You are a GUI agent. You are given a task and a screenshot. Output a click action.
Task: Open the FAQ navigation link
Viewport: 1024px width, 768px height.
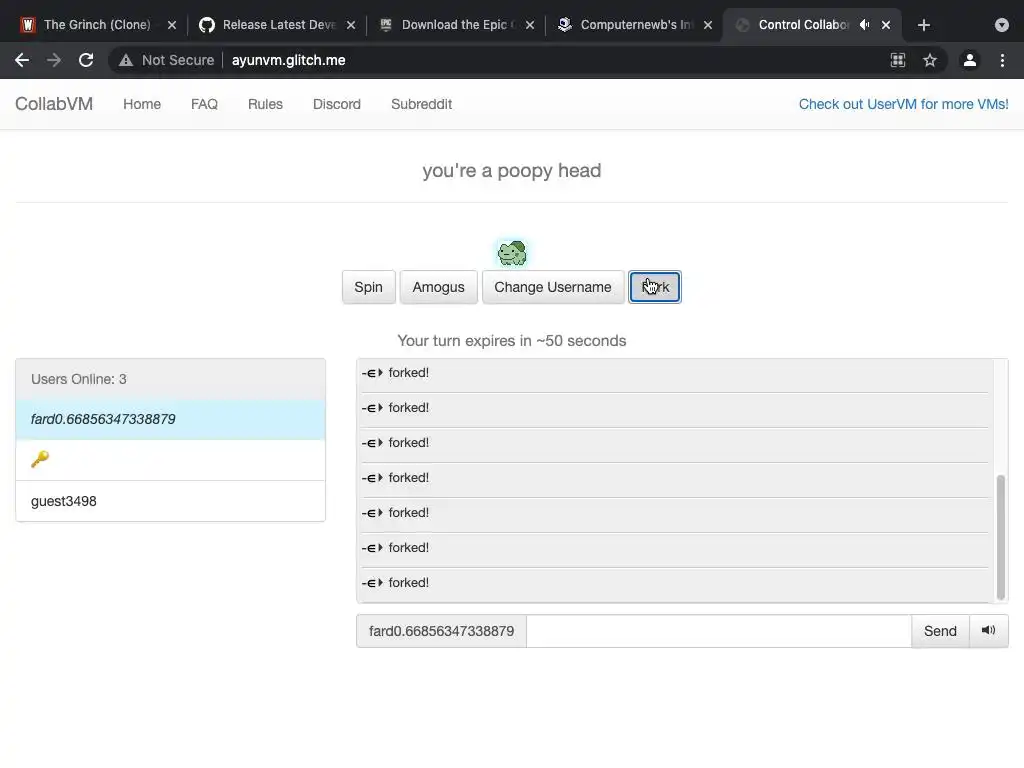pos(204,104)
